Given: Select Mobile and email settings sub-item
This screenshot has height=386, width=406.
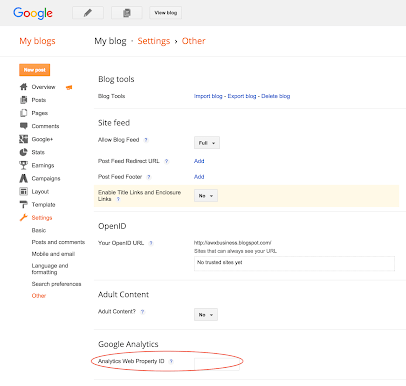Looking at the screenshot, I should pos(53,254).
